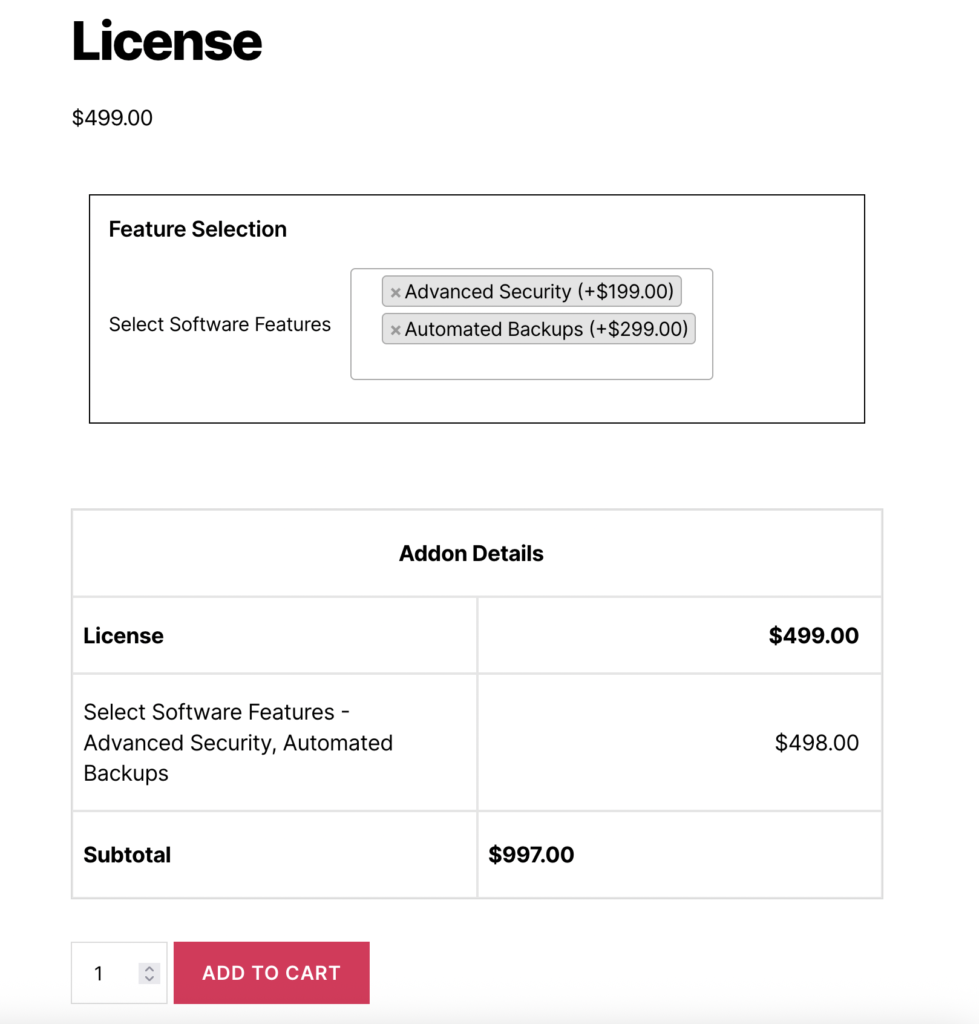Click the Addon Details table header
Image resolution: width=979 pixels, height=1024 pixels.
471,553
